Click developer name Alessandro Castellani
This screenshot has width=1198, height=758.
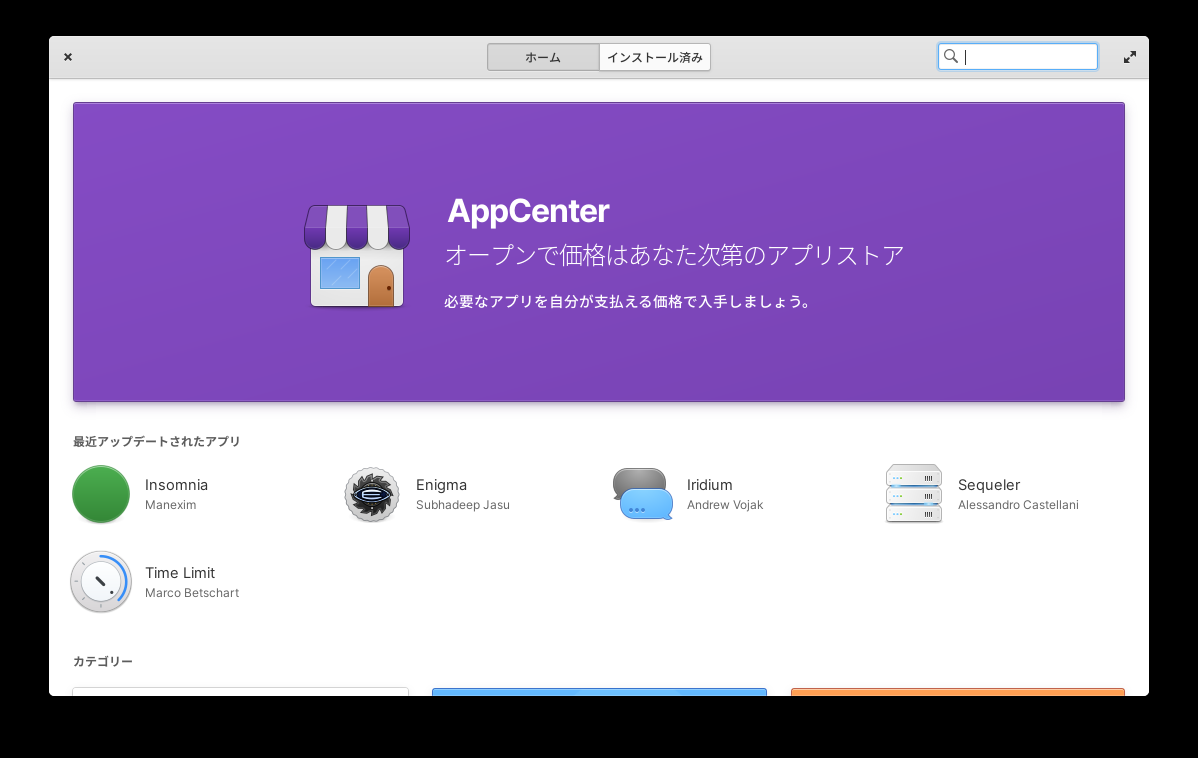pos(1018,505)
